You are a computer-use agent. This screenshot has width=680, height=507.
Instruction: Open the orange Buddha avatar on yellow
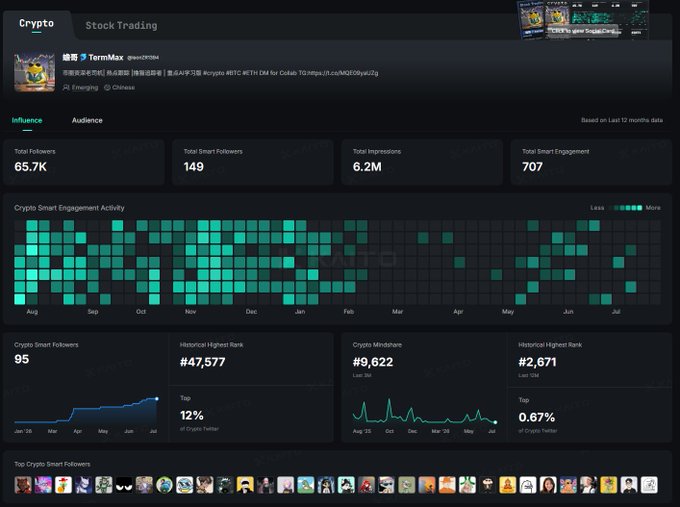coord(508,485)
